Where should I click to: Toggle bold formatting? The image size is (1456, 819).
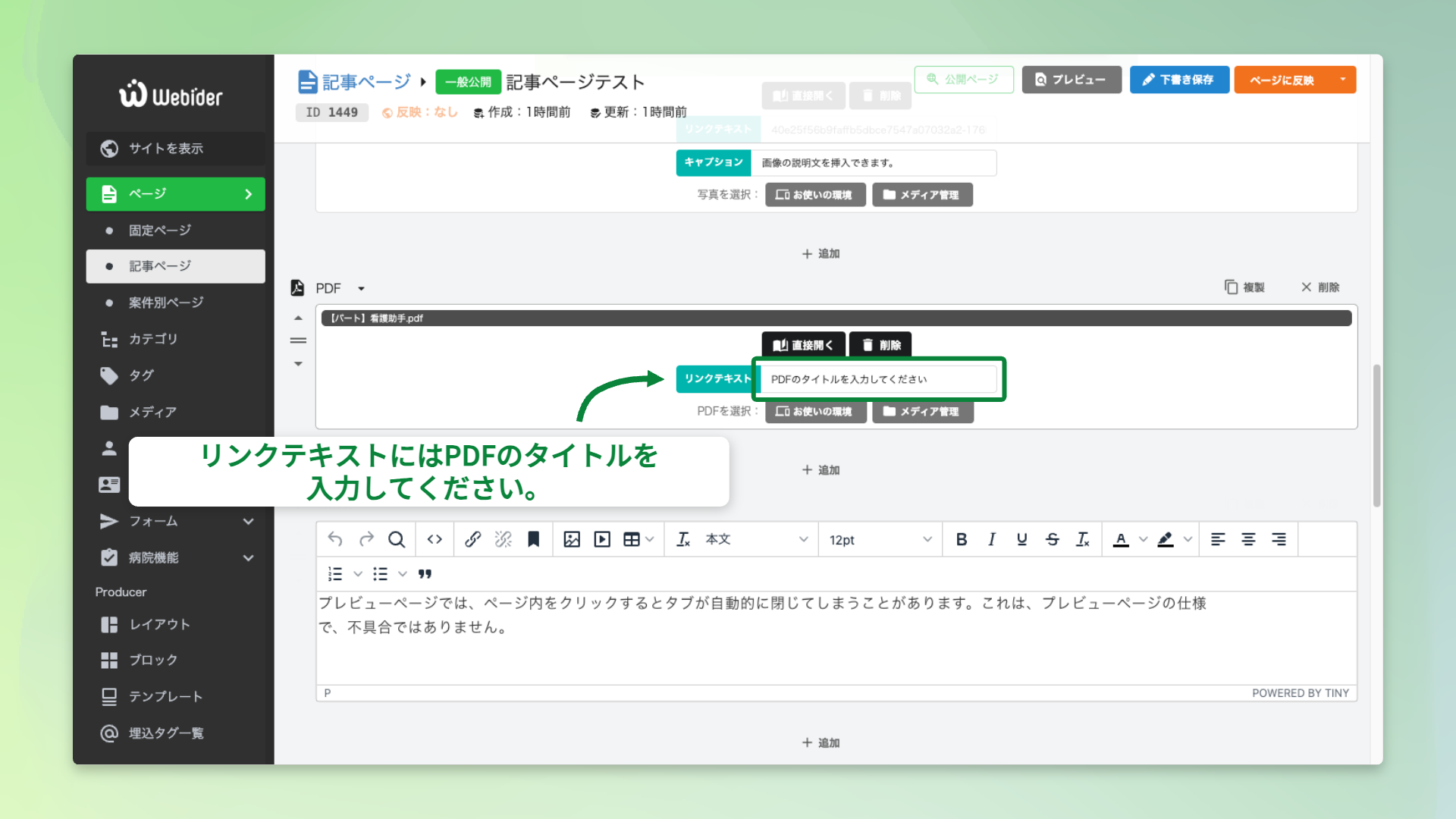pyautogui.click(x=962, y=539)
